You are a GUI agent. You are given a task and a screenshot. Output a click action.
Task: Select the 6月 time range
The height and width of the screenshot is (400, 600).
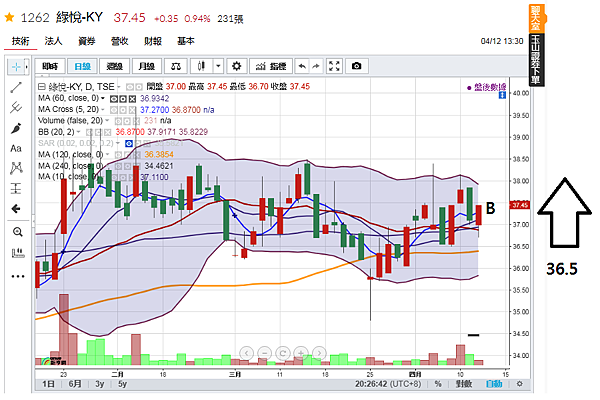tap(75, 384)
